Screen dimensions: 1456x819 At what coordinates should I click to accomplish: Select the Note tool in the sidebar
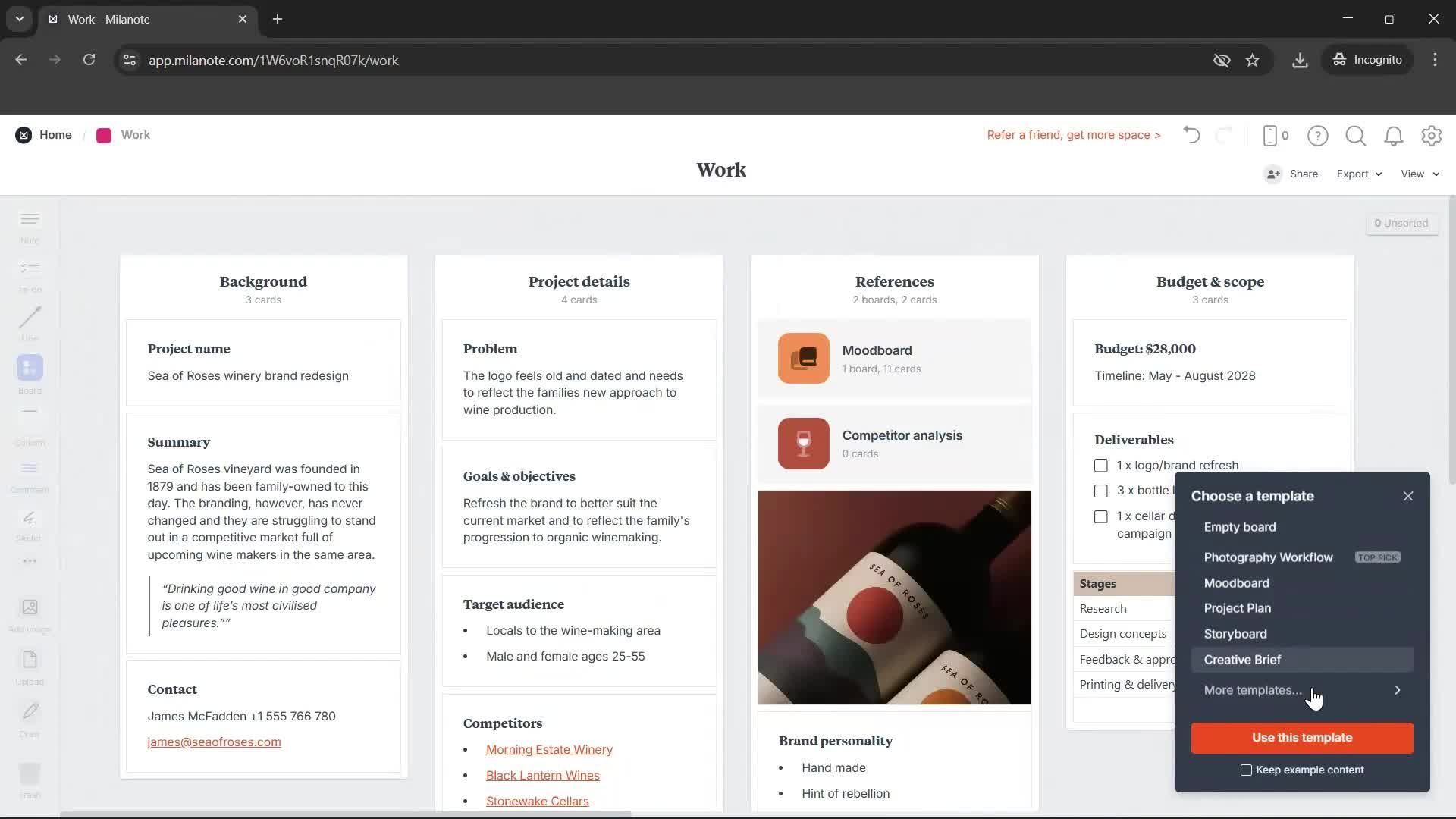click(29, 225)
